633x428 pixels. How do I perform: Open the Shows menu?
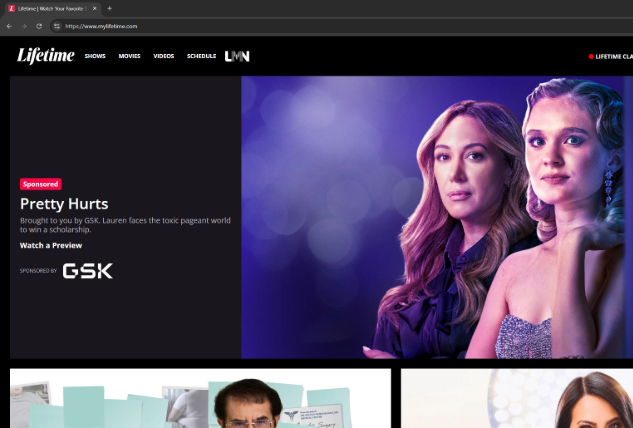95,56
